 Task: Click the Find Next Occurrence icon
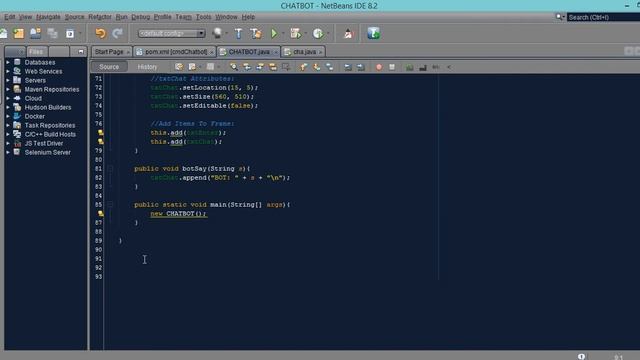[x=260, y=67]
